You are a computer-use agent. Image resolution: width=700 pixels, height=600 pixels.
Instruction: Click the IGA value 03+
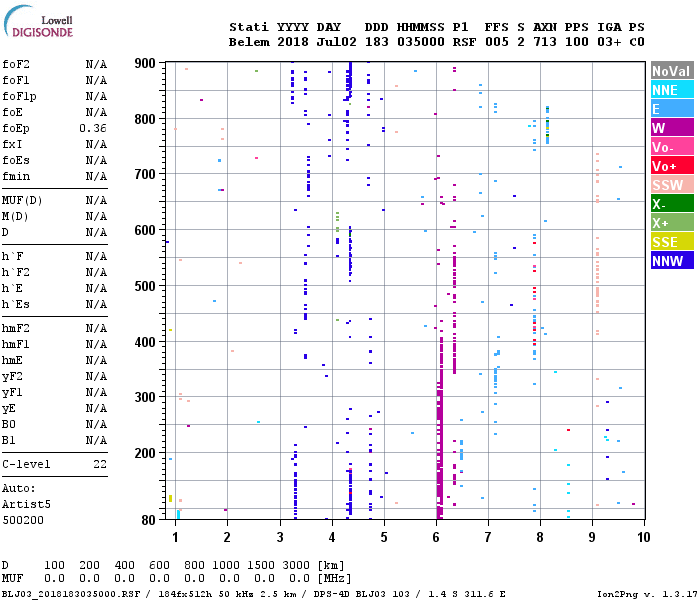point(609,42)
